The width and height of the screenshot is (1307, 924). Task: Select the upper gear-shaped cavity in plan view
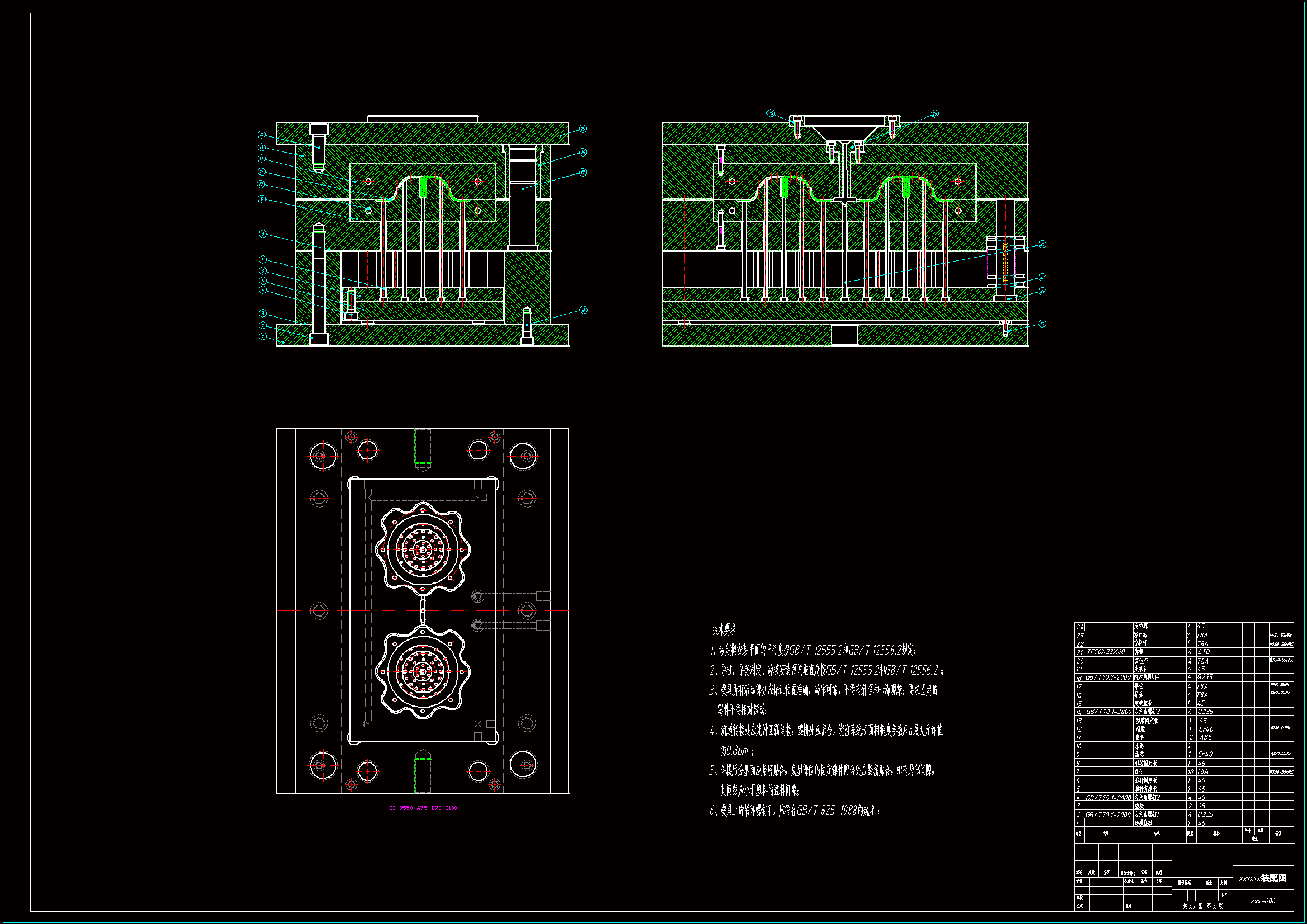[x=423, y=549]
